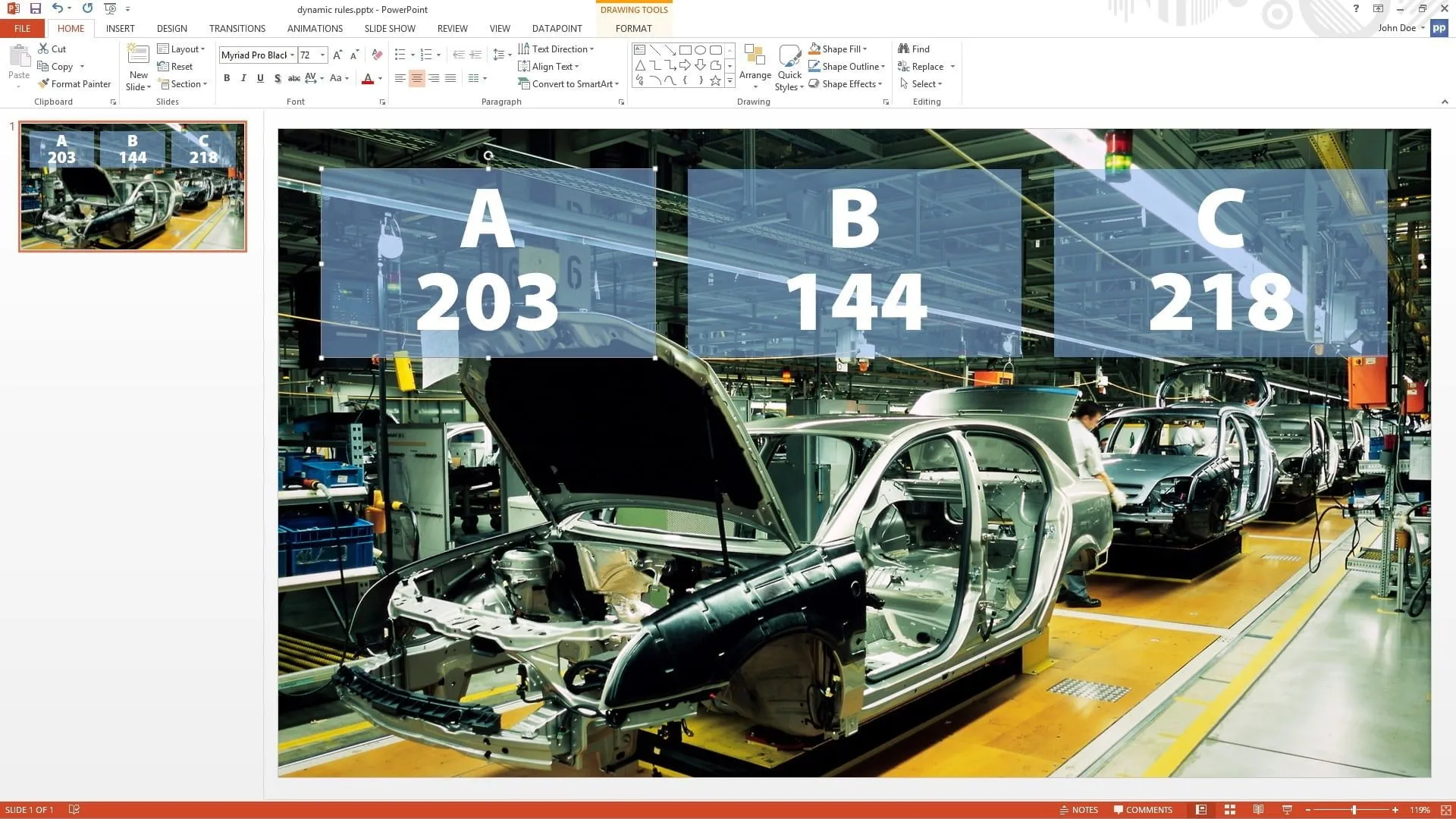Toggle Bold formatting
This screenshot has height=819, width=1456.
(227, 78)
